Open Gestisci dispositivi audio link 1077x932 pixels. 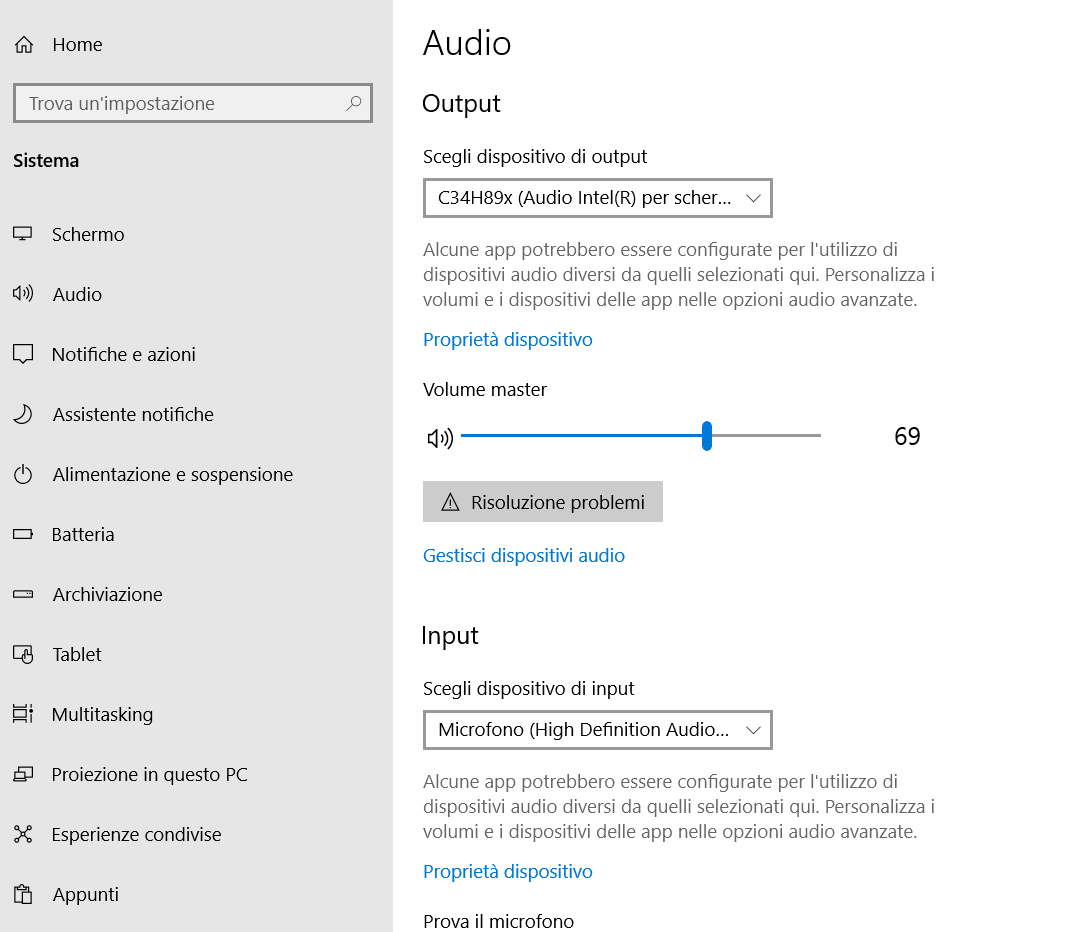(523, 555)
